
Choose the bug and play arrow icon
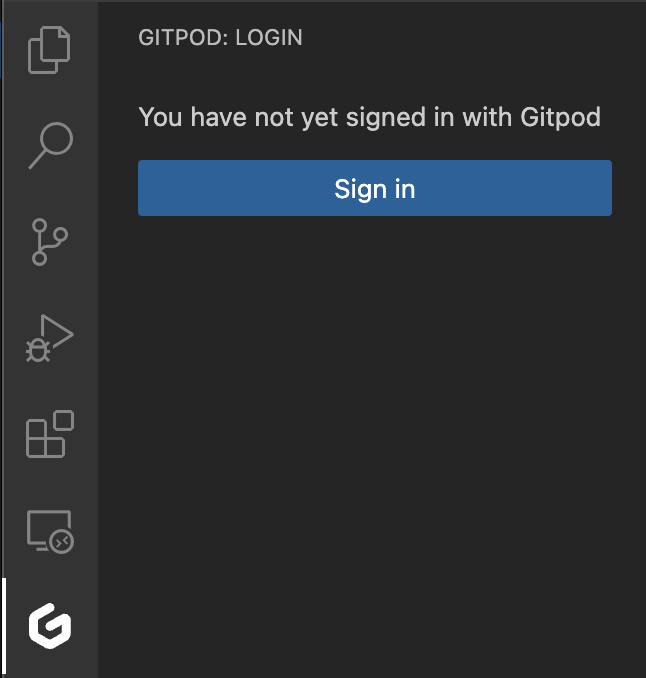[x=50, y=338]
